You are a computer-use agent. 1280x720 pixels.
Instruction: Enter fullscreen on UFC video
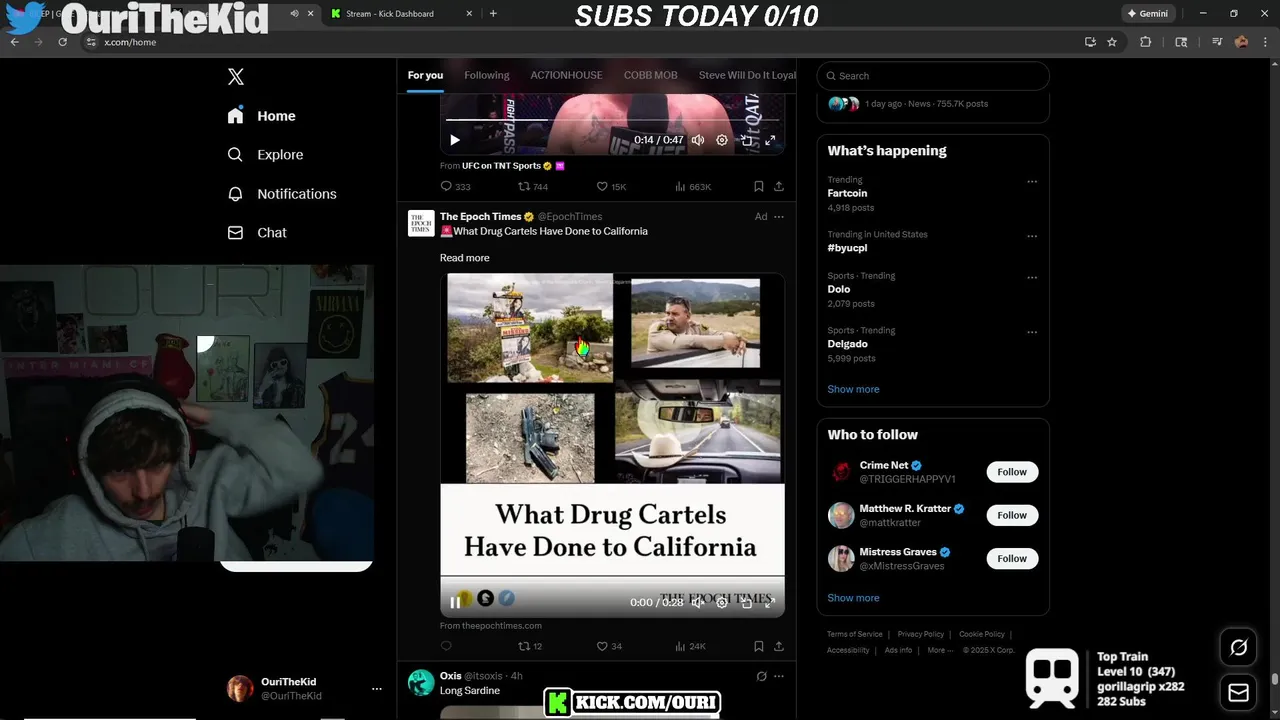pos(770,140)
